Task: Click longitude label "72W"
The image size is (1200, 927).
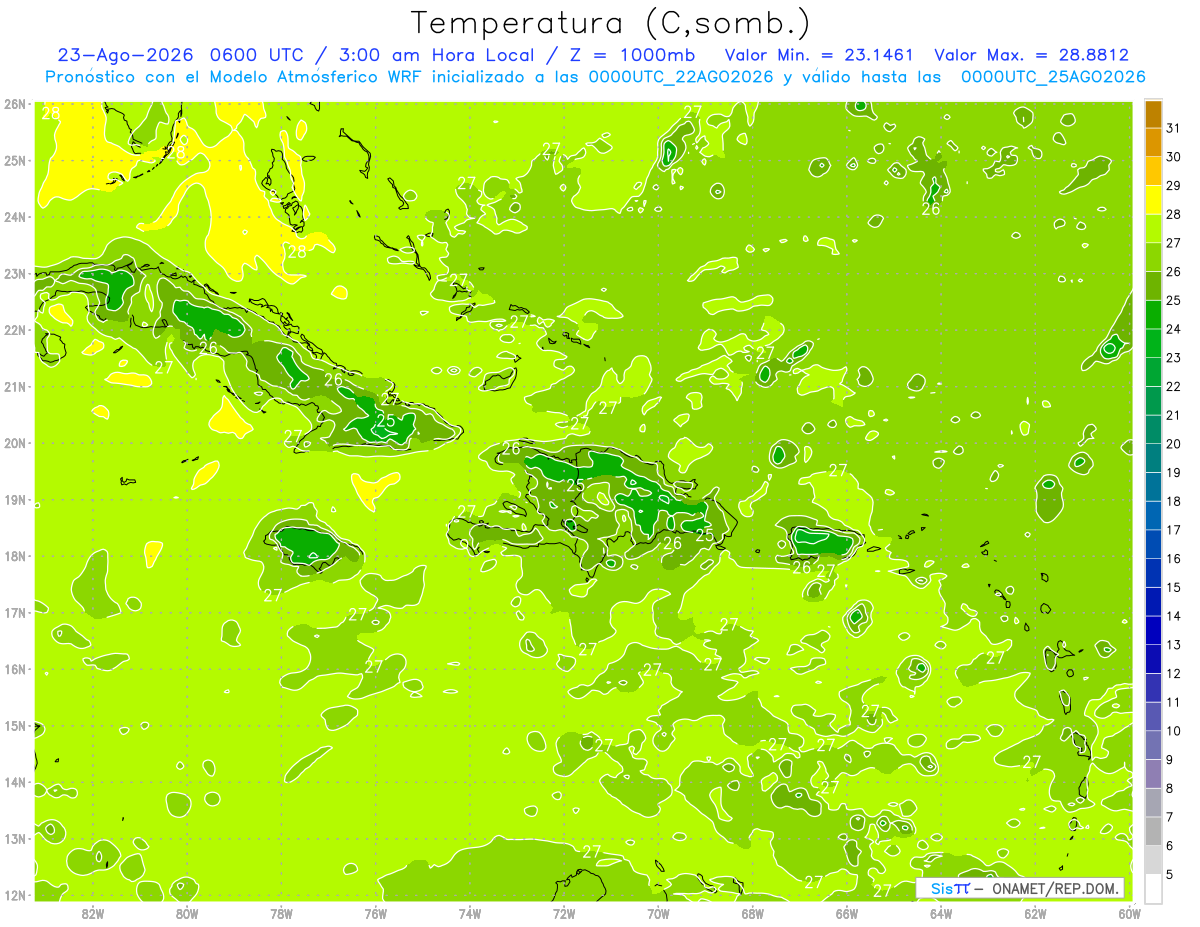Action: pos(564,913)
